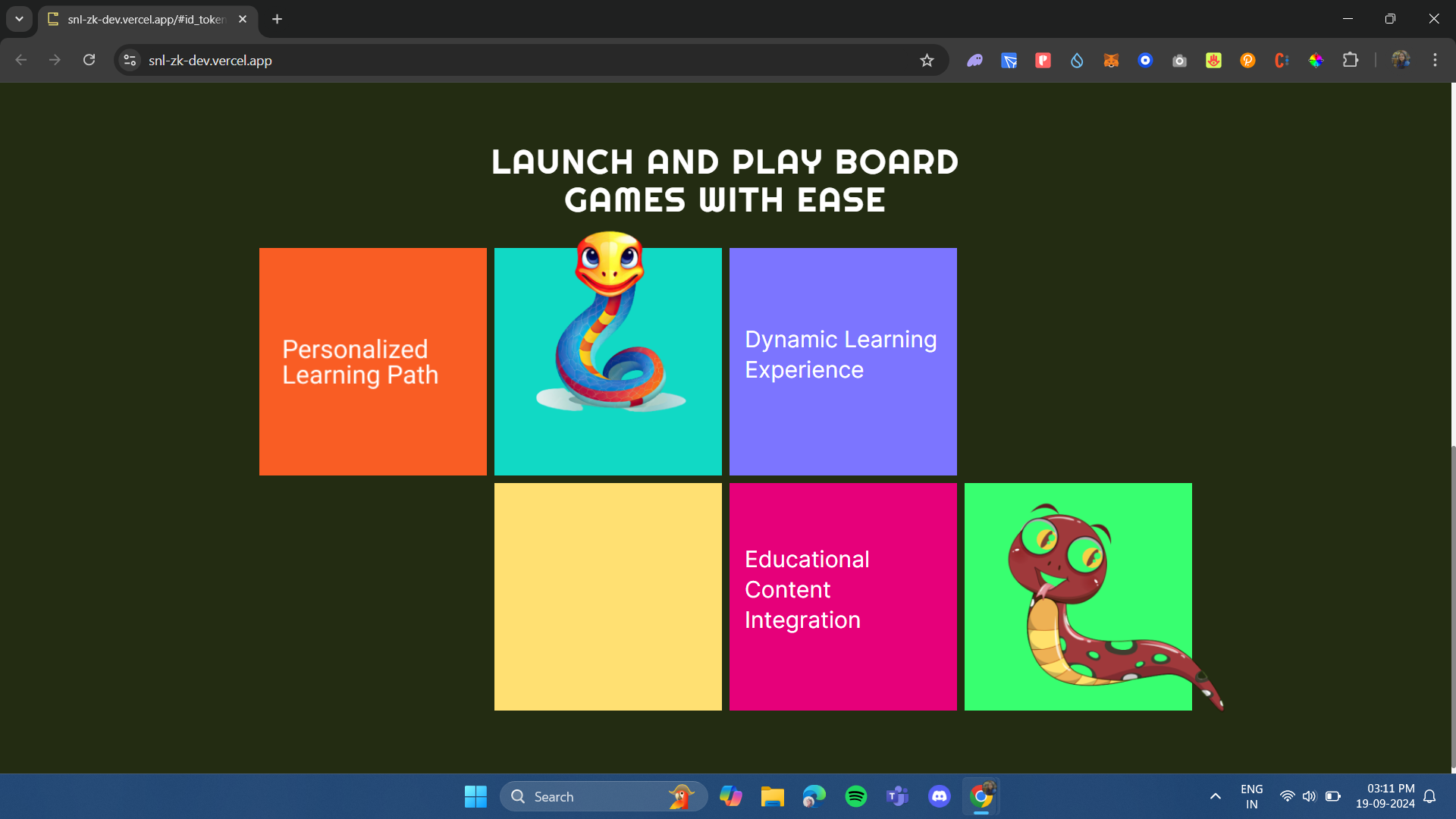Open the Chrome Extensions puzzle menu
Image resolution: width=1456 pixels, height=819 pixels.
point(1351,60)
